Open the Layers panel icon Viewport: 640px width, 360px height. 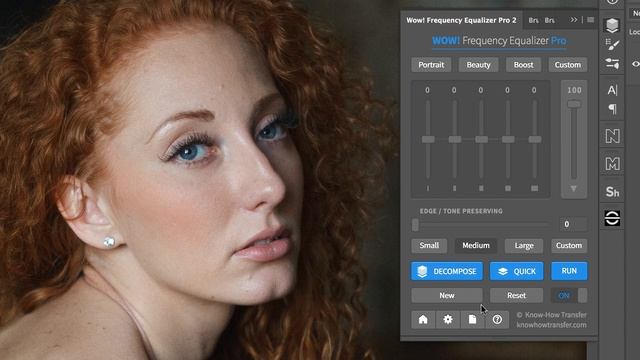pyautogui.click(x=612, y=25)
